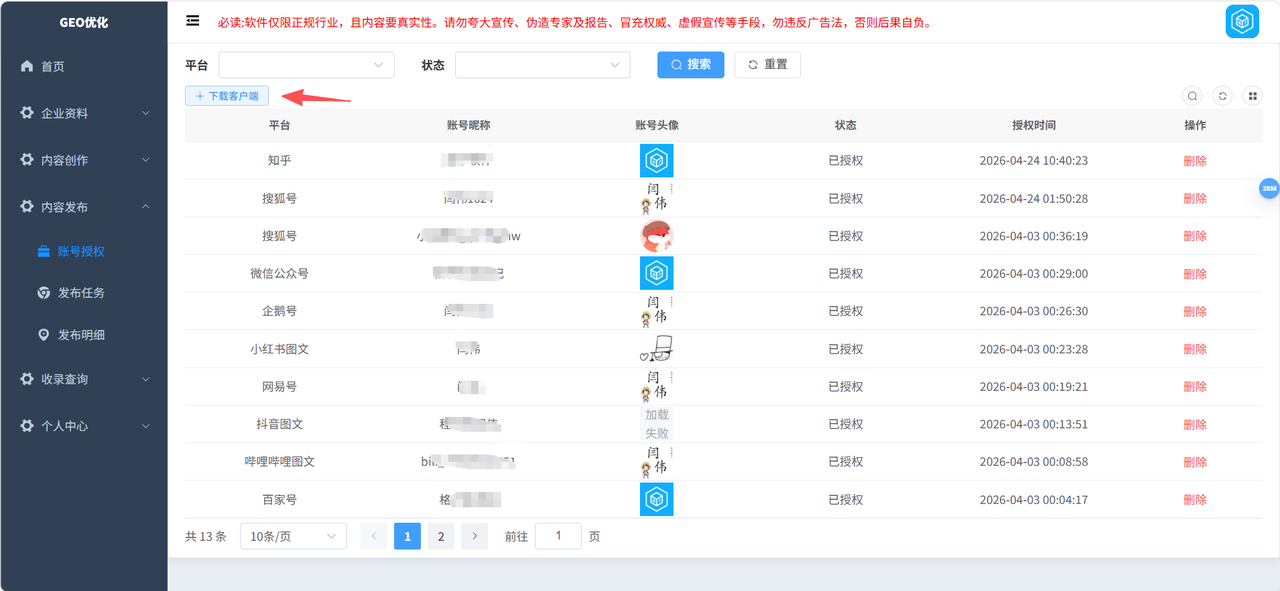Viewport: 1280px width, 591px height.
Task: Delete the 抖音图文 account authorization
Action: (1195, 424)
